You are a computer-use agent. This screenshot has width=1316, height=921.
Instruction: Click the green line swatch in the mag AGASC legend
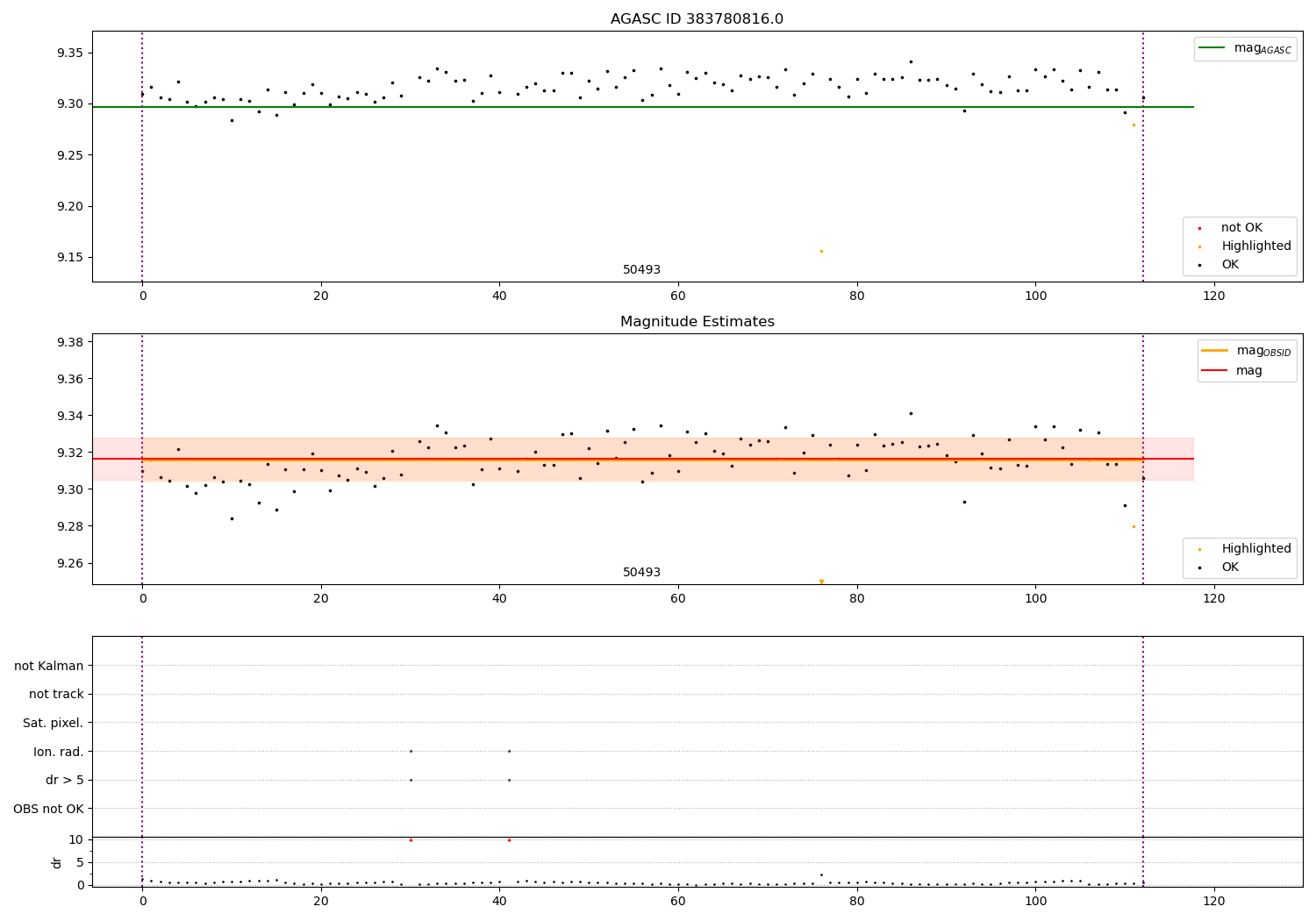pos(1212,48)
